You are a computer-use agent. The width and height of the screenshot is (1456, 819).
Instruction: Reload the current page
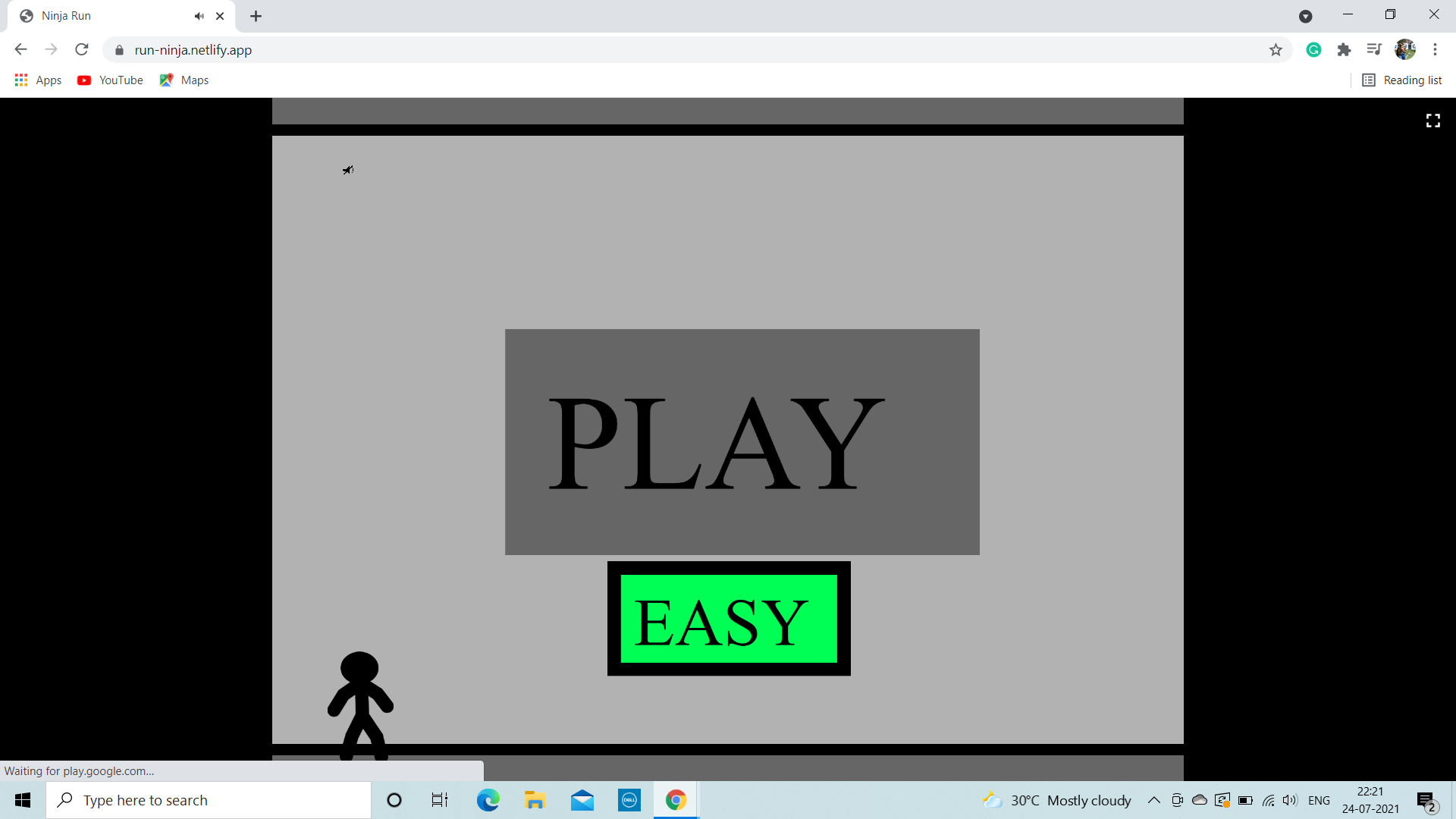[82, 50]
